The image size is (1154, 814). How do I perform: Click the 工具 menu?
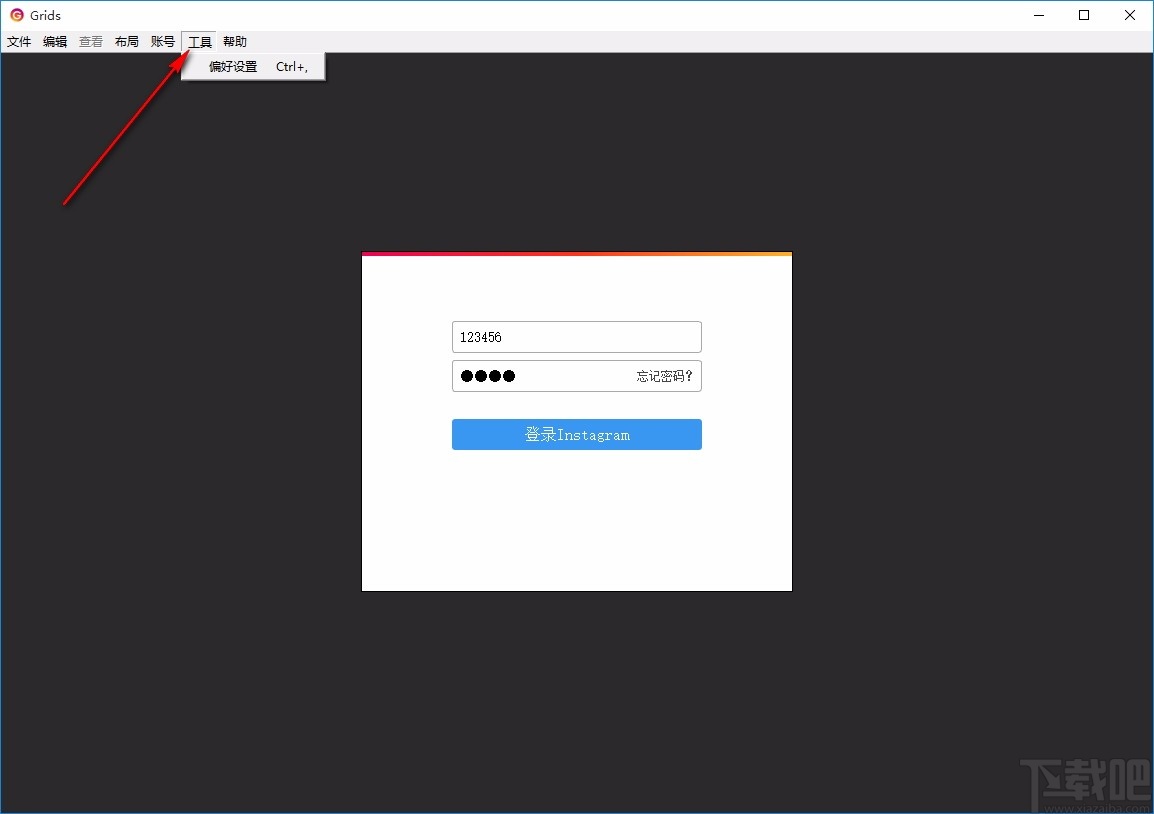(x=199, y=42)
